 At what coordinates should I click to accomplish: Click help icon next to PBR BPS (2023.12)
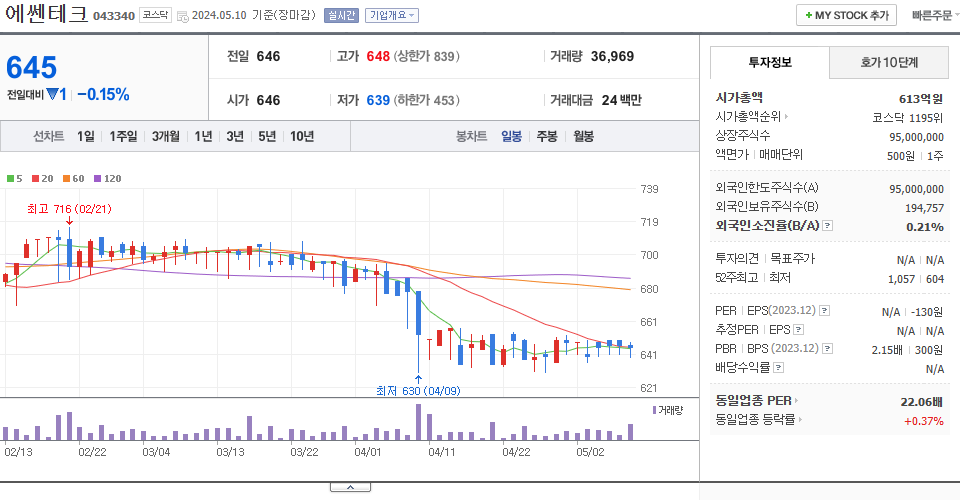828,349
